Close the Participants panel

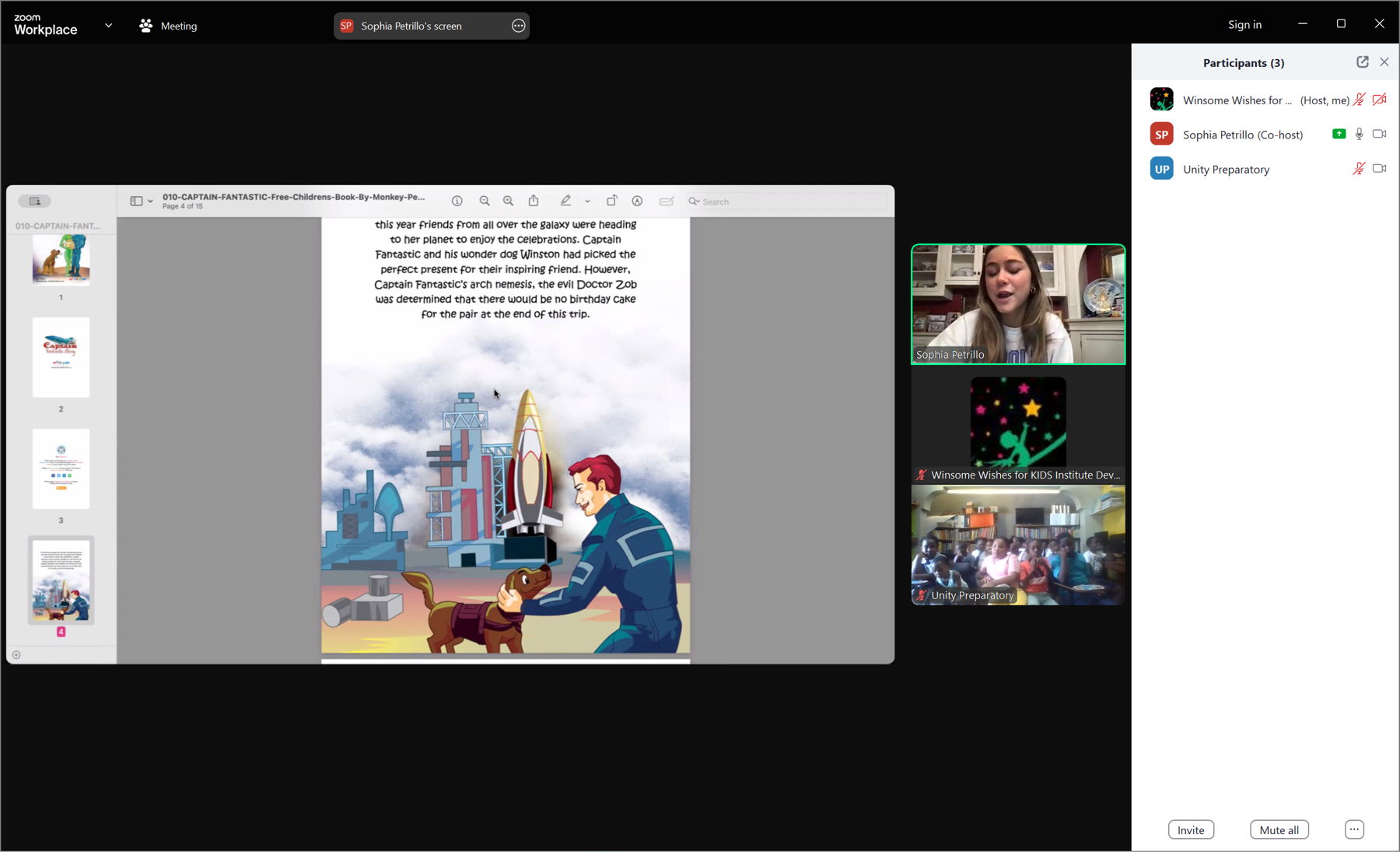(x=1384, y=62)
